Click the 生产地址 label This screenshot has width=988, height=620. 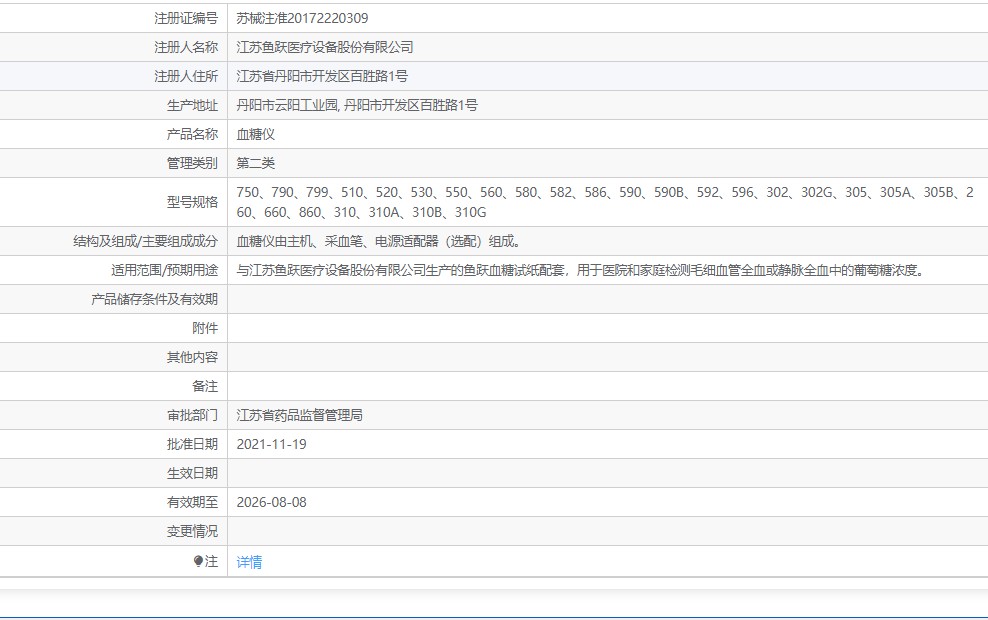[192, 105]
